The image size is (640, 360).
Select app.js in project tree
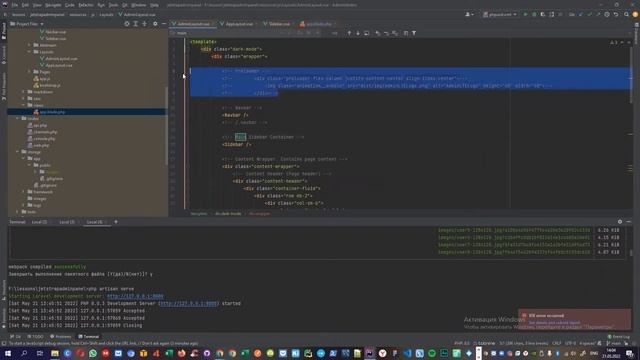tap(42, 79)
